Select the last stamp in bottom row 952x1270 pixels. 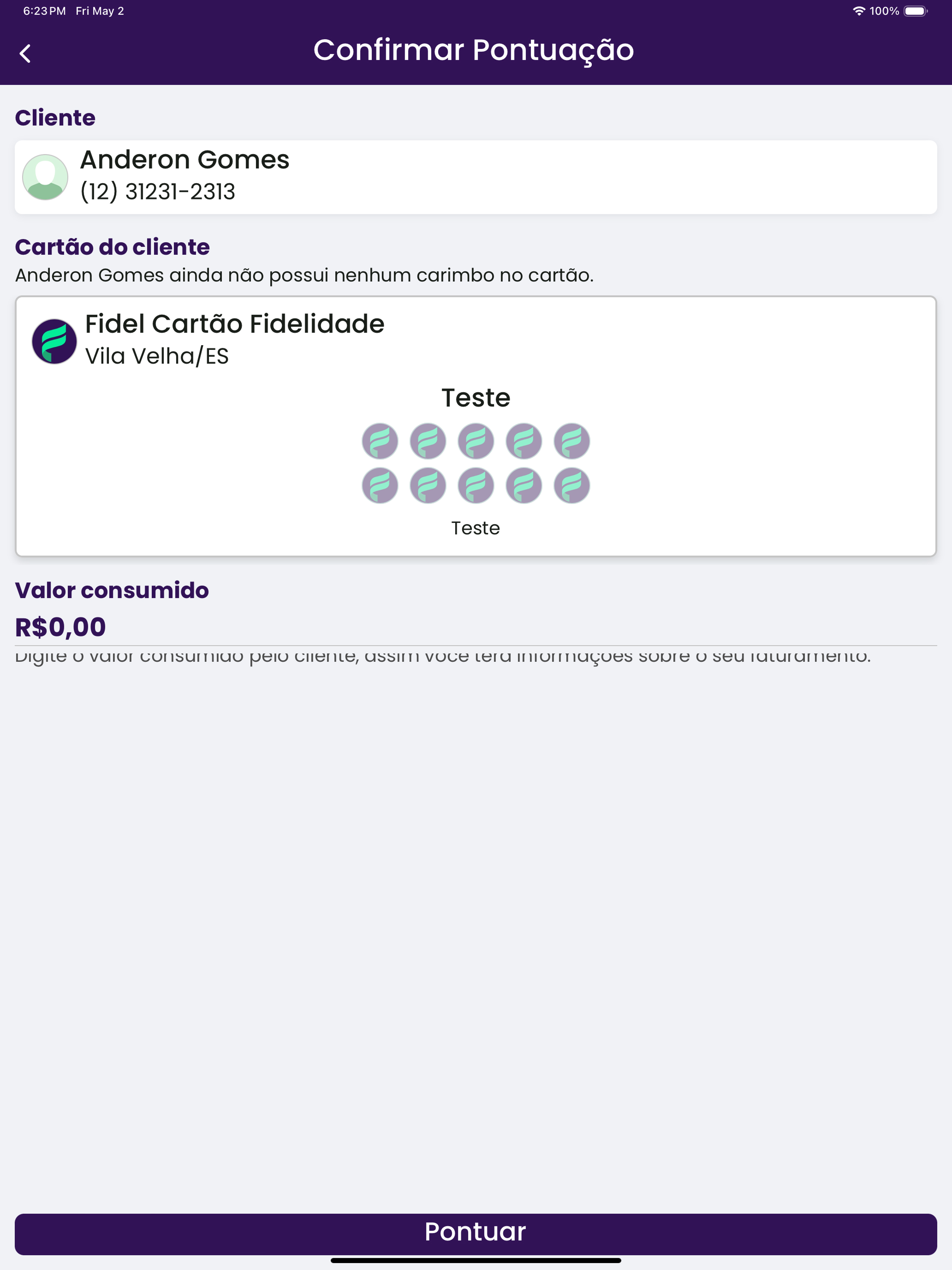pos(572,486)
